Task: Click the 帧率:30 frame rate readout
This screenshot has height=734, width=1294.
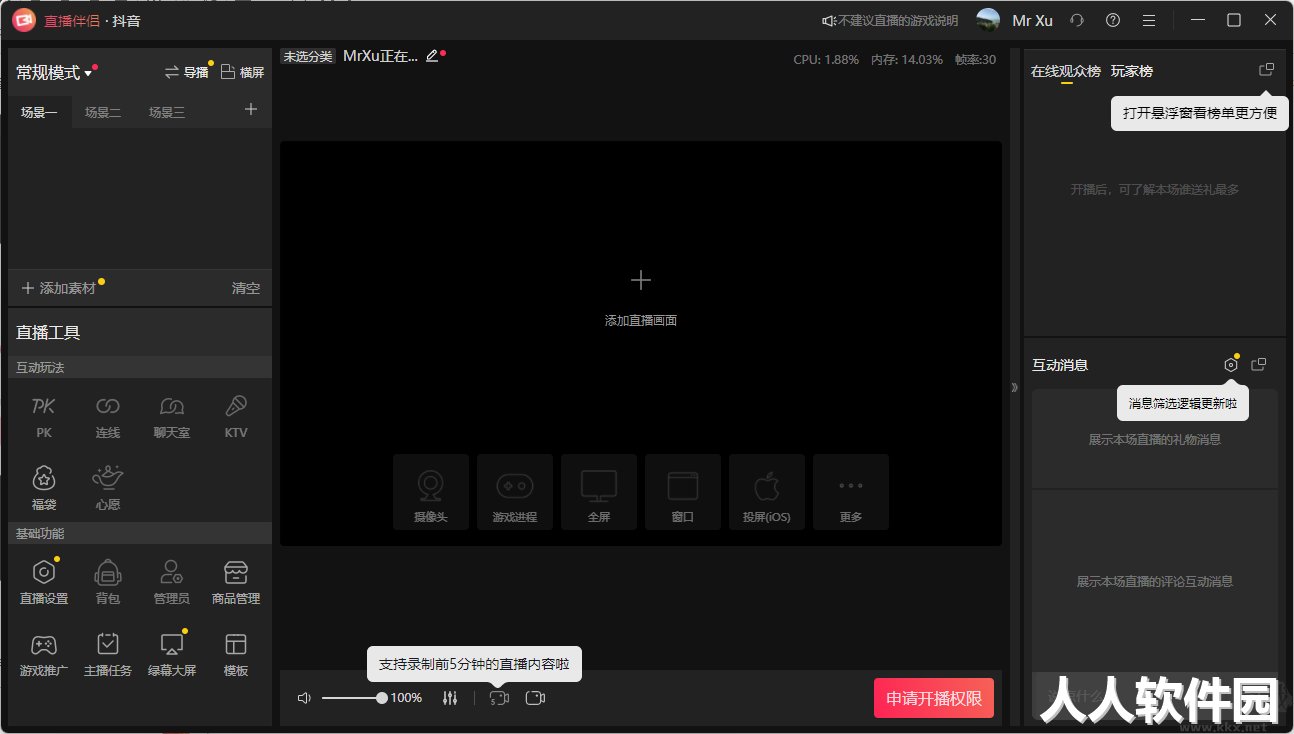Action: click(975, 60)
